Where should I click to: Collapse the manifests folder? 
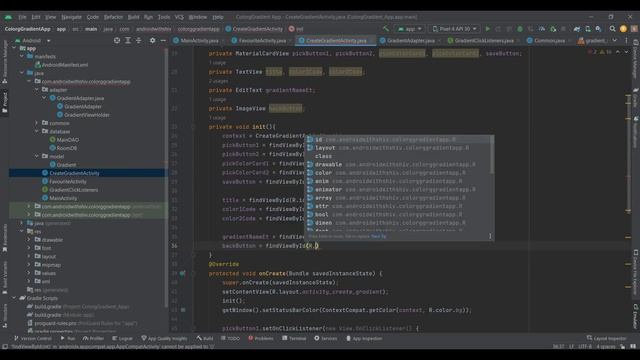(22, 56)
